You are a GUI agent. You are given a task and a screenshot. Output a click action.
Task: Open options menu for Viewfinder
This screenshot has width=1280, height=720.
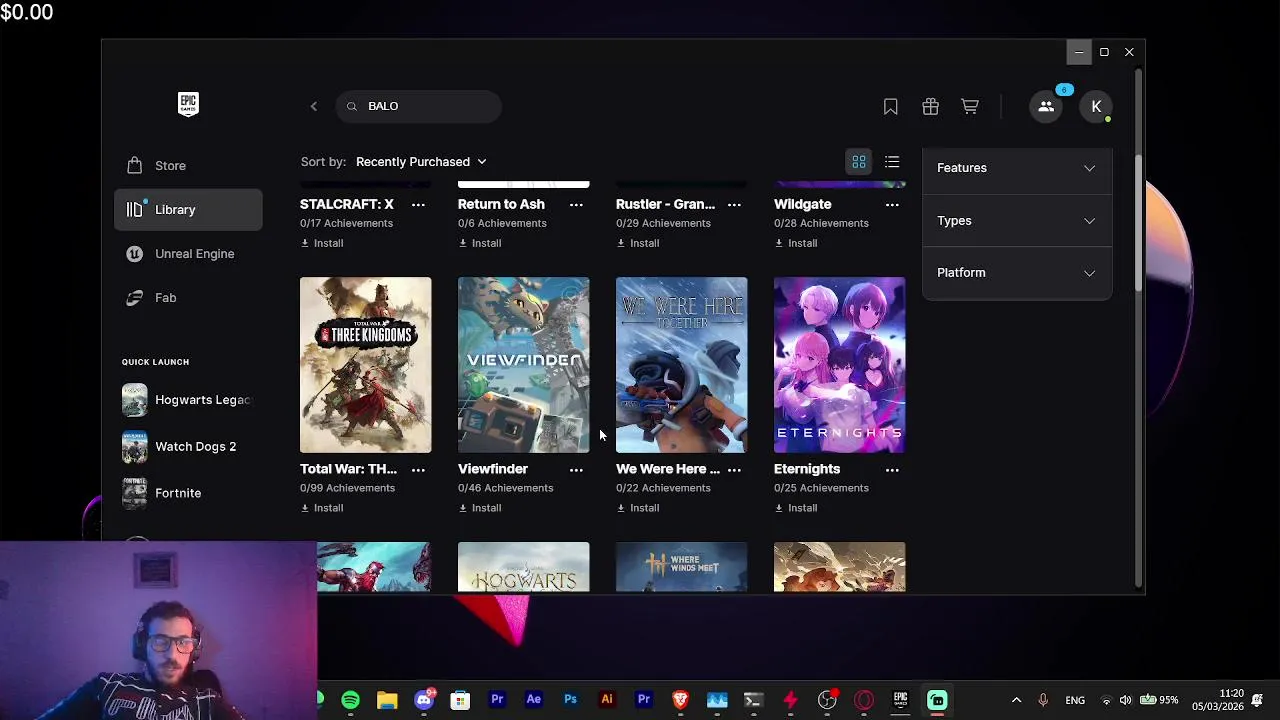pos(576,469)
